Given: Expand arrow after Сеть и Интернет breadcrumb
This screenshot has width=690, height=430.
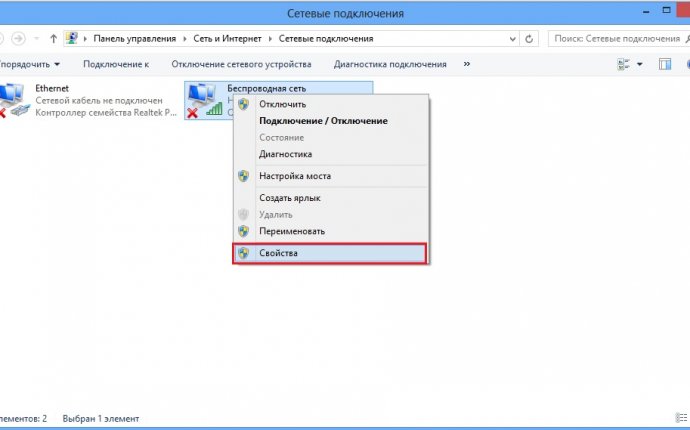Looking at the screenshot, I should [270, 39].
